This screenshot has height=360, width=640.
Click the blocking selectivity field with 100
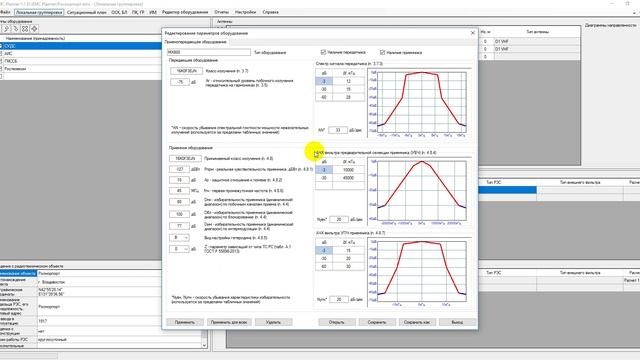179,214
